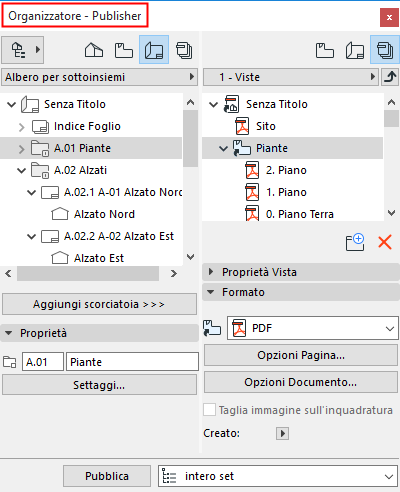The image size is (400, 492).
Task: Collapse the left Senza Titolo root node
Action: (x=12, y=105)
